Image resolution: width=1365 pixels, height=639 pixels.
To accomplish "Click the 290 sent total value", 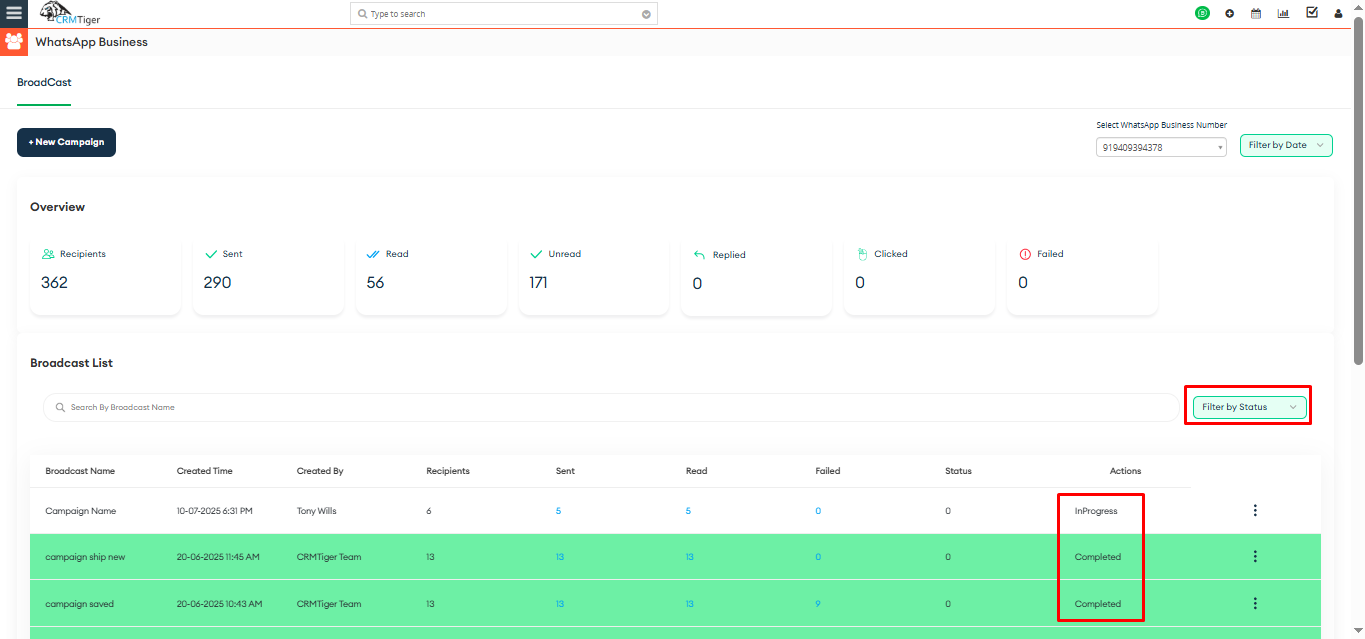I will tap(217, 283).
